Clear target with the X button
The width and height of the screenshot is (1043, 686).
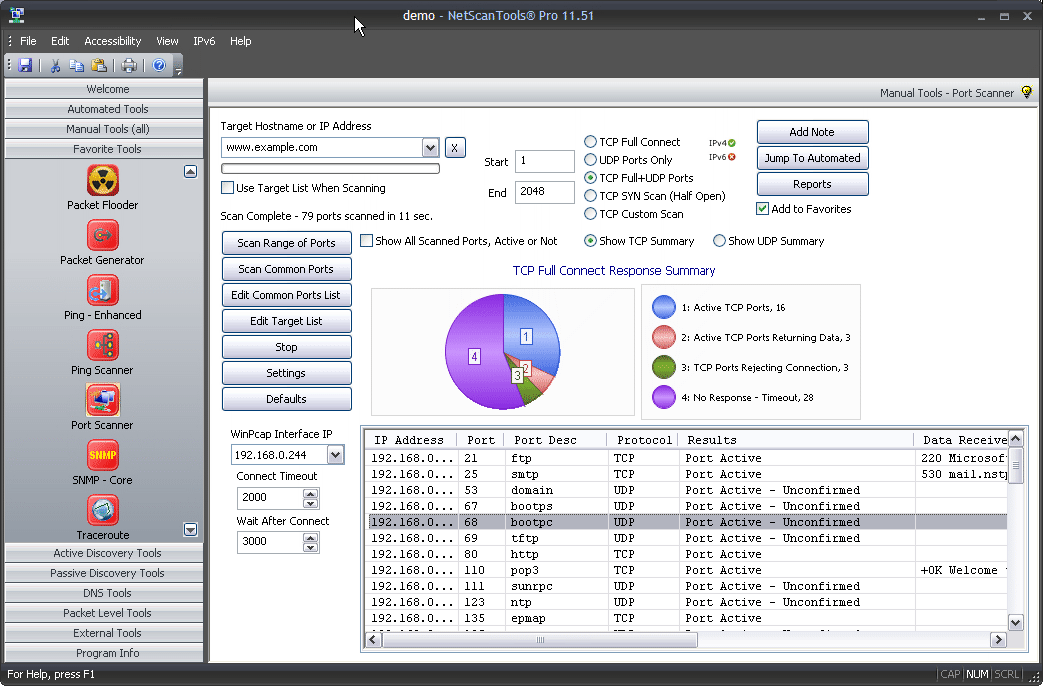(x=454, y=148)
